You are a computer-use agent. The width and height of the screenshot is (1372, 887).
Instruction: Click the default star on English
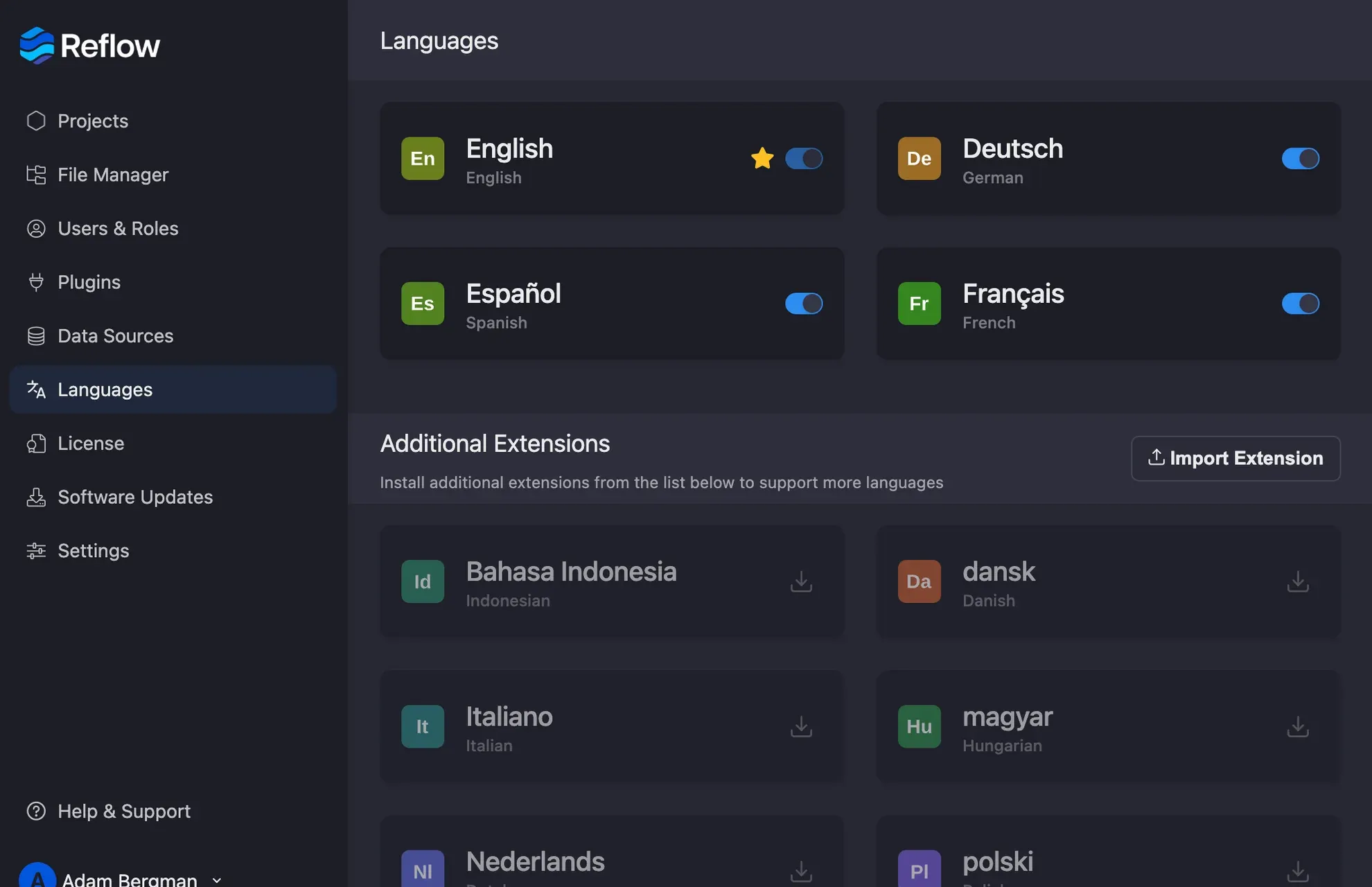pyautogui.click(x=762, y=158)
